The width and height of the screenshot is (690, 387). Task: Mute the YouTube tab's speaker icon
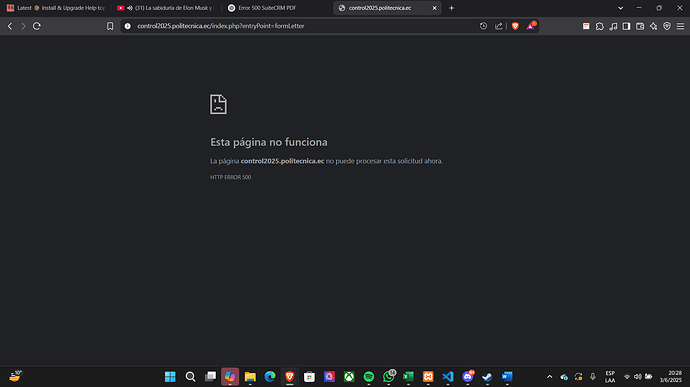(130, 8)
